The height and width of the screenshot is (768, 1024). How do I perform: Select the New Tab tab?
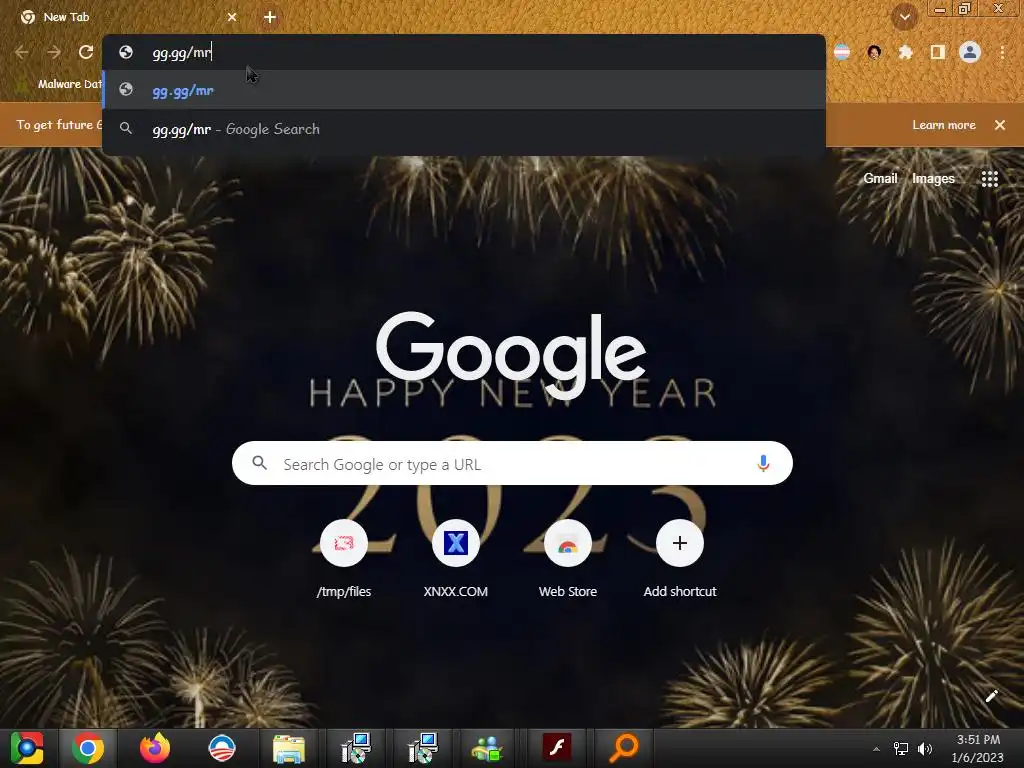point(128,17)
